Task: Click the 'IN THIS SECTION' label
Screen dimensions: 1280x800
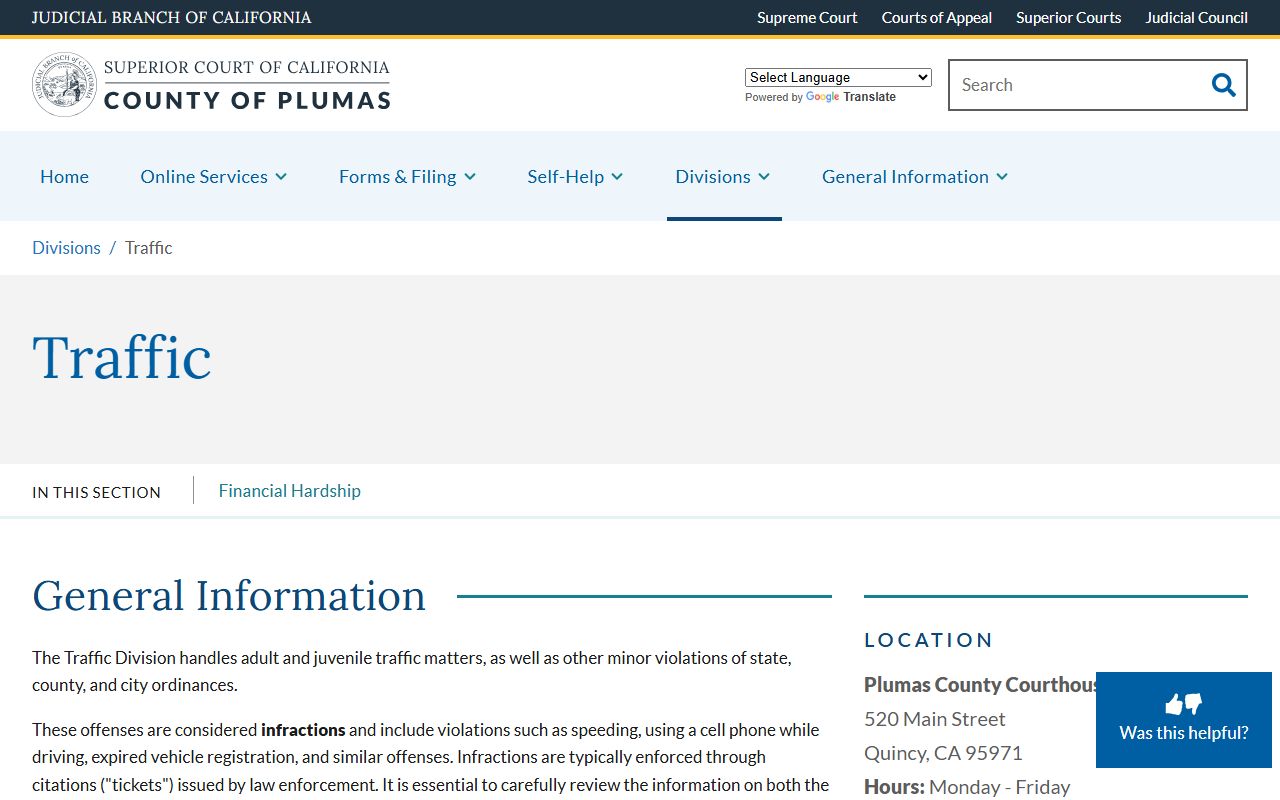Action: click(96, 492)
